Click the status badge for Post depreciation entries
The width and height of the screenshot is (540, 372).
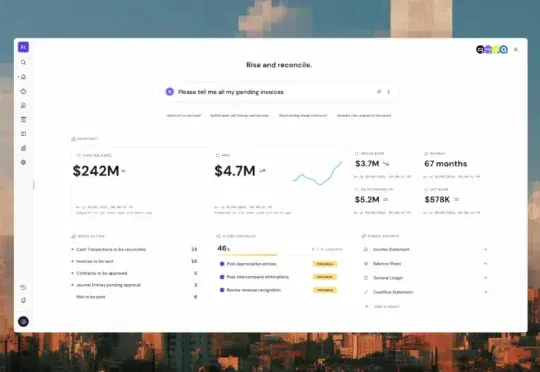pos(325,264)
